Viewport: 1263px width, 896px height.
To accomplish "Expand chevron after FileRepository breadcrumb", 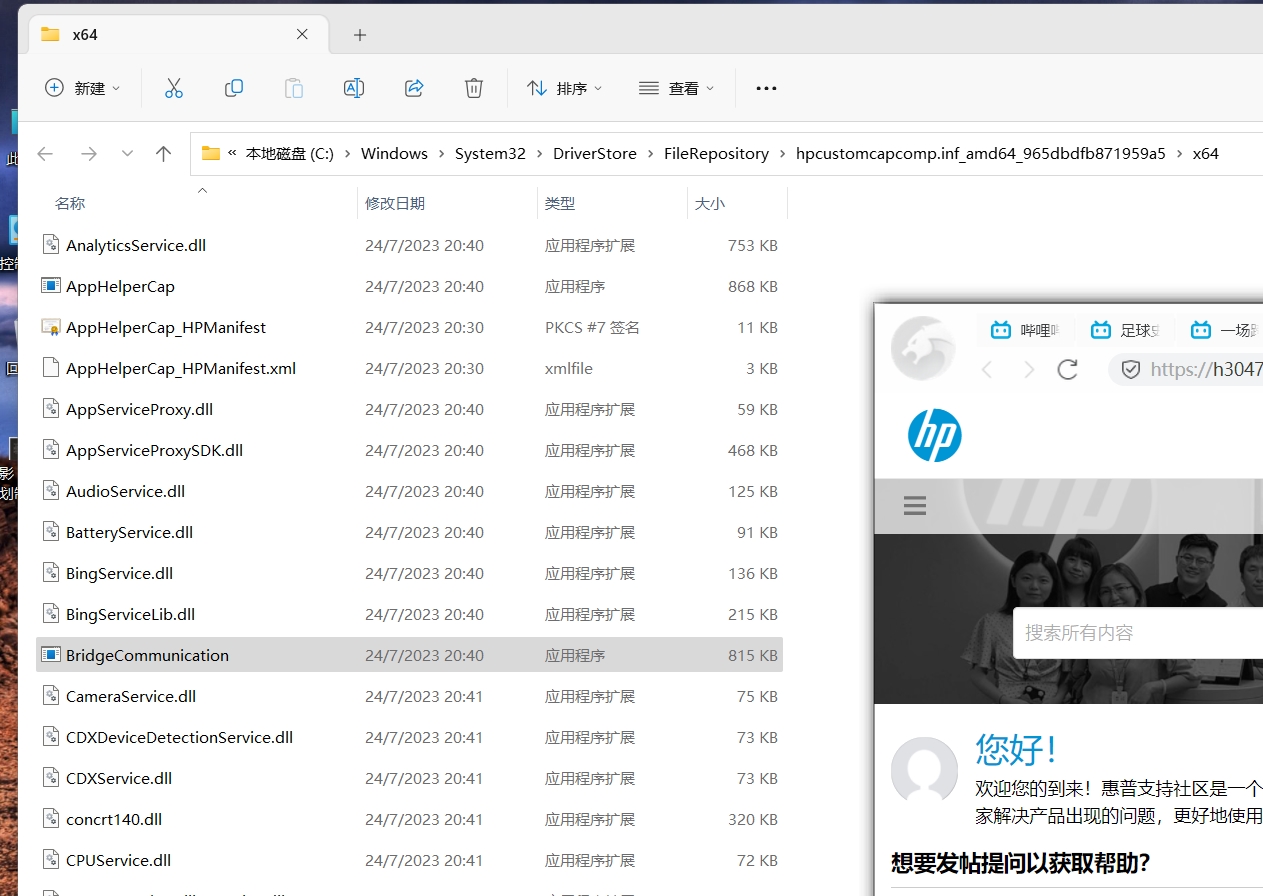I will click(783, 153).
